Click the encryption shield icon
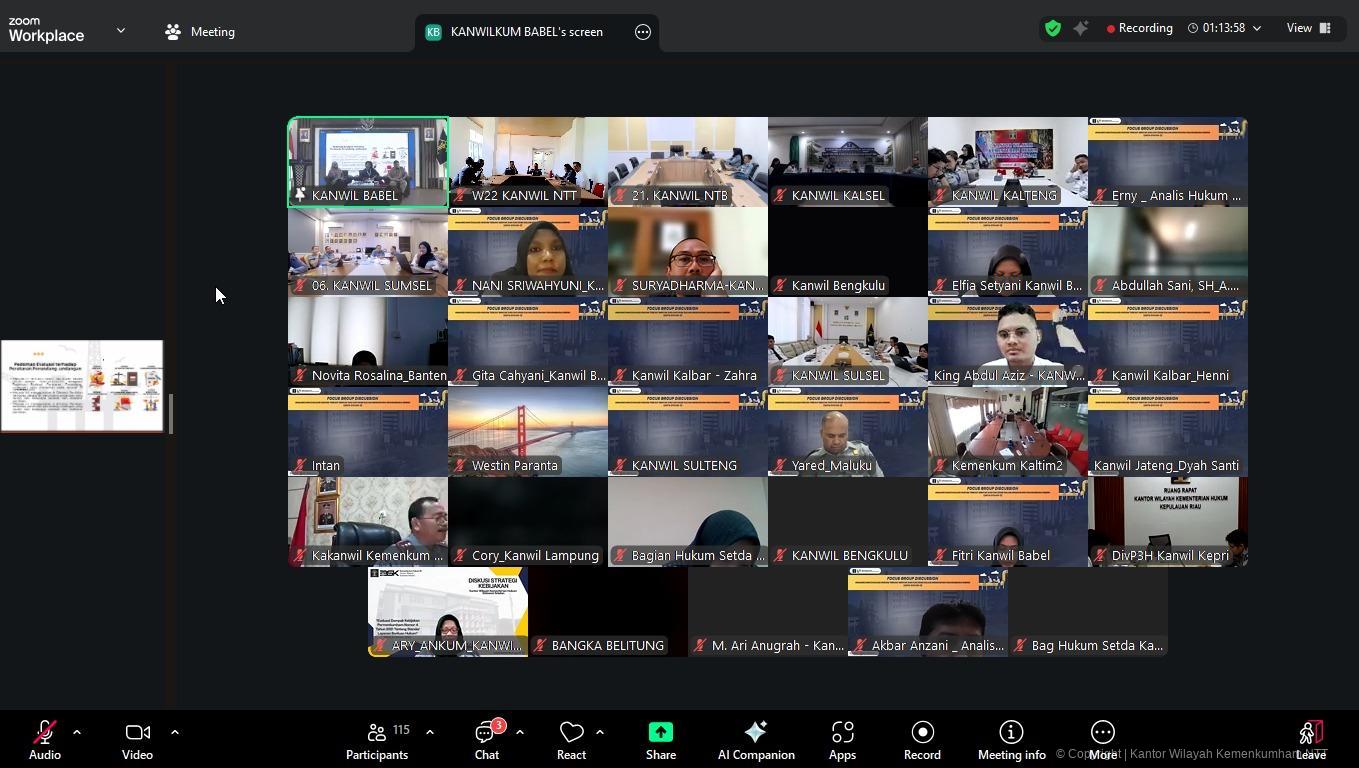Image resolution: width=1359 pixels, height=768 pixels. tap(1052, 29)
